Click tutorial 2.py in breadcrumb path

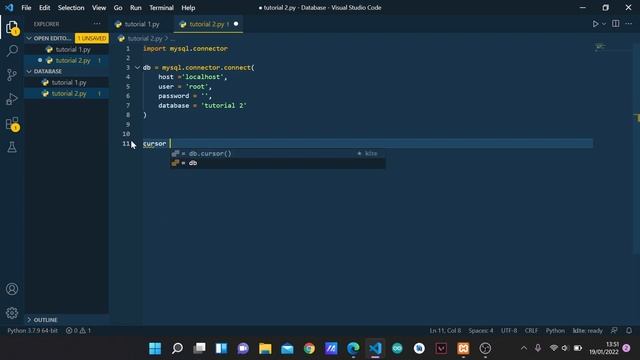pos(145,38)
